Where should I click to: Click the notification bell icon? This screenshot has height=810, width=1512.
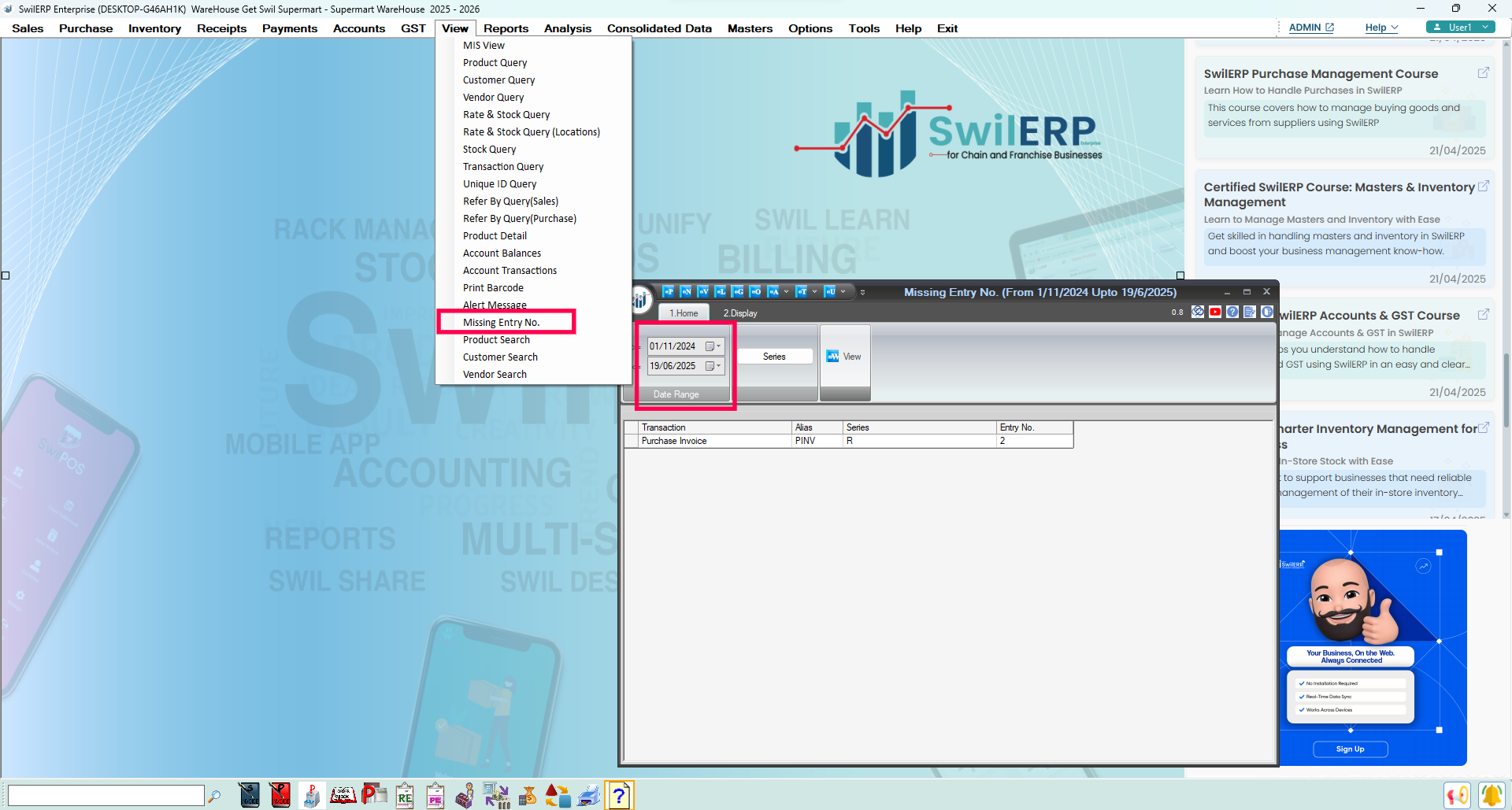point(1491,795)
